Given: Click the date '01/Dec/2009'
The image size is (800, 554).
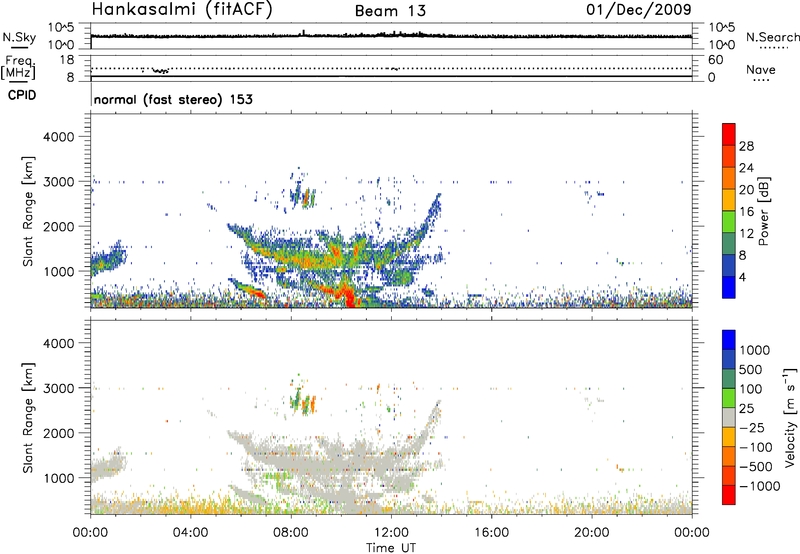Looking at the screenshot, I should click(x=638, y=9).
